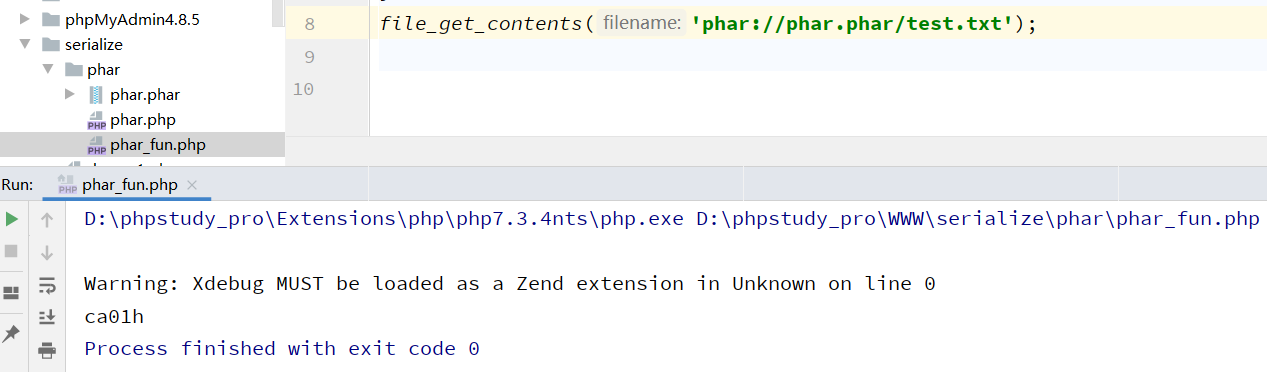This screenshot has height=372, width=1267.
Task: Expand the phar.phar archive node
Action: [69, 94]
